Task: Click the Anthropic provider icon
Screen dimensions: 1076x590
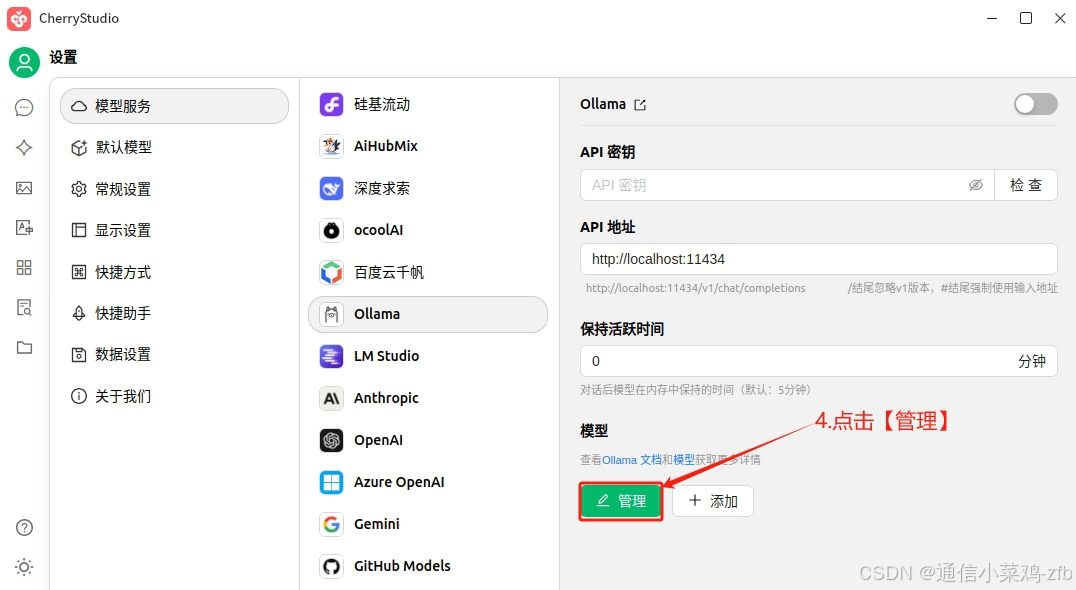Action: pyautogui.click(x=331, y=398)
